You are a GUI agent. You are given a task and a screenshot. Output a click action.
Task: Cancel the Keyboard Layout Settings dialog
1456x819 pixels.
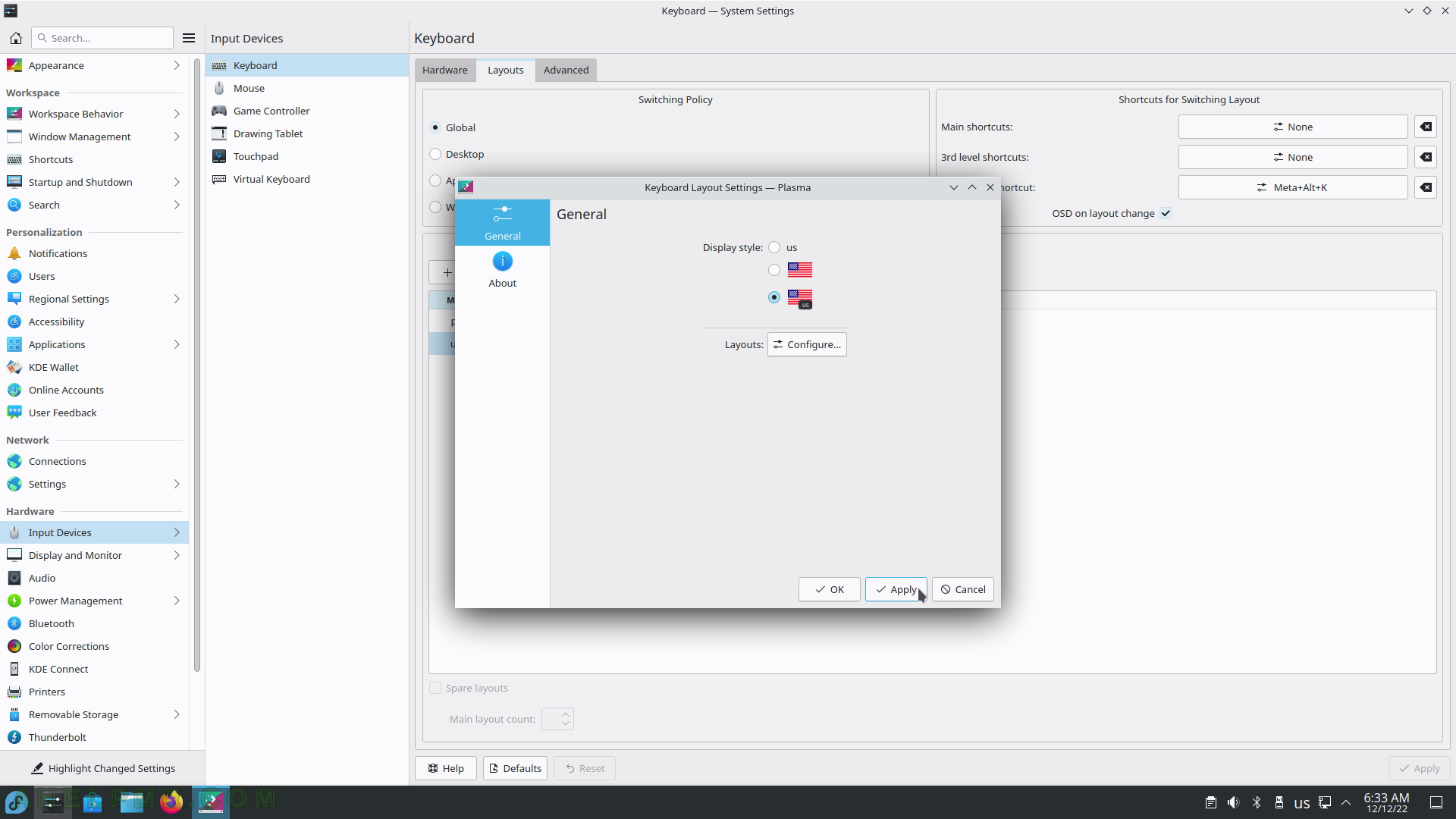point(962,589)
